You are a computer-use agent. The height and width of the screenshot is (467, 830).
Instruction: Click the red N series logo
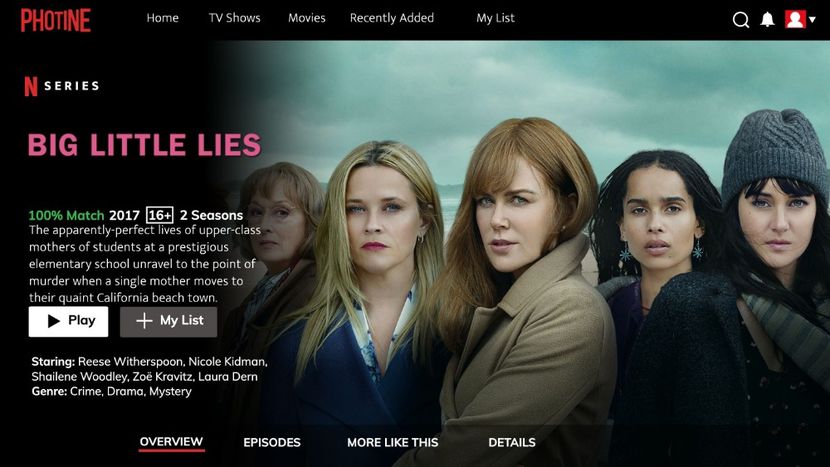31,86
